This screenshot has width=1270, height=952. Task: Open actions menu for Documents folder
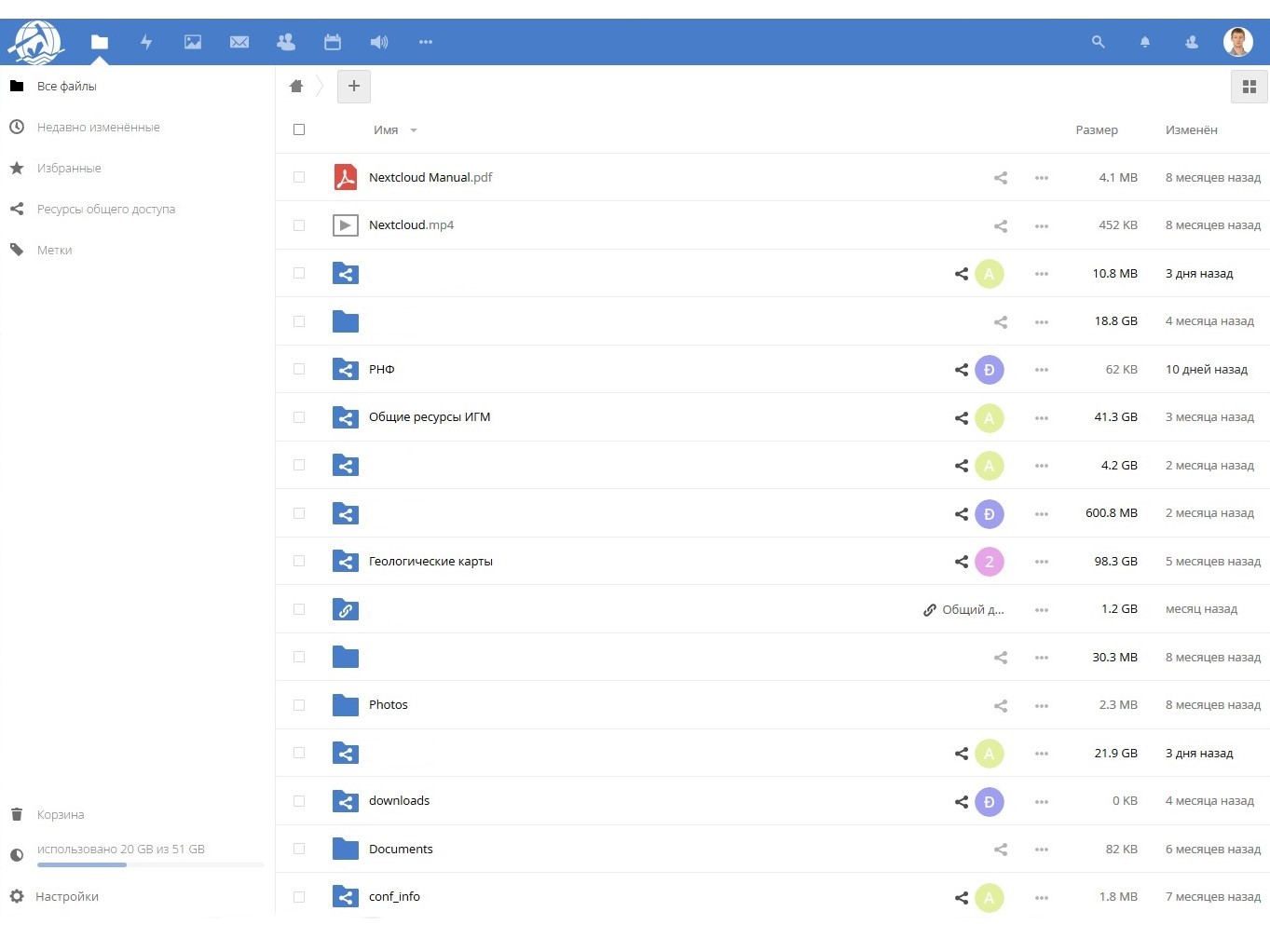tap(1042, 850)
